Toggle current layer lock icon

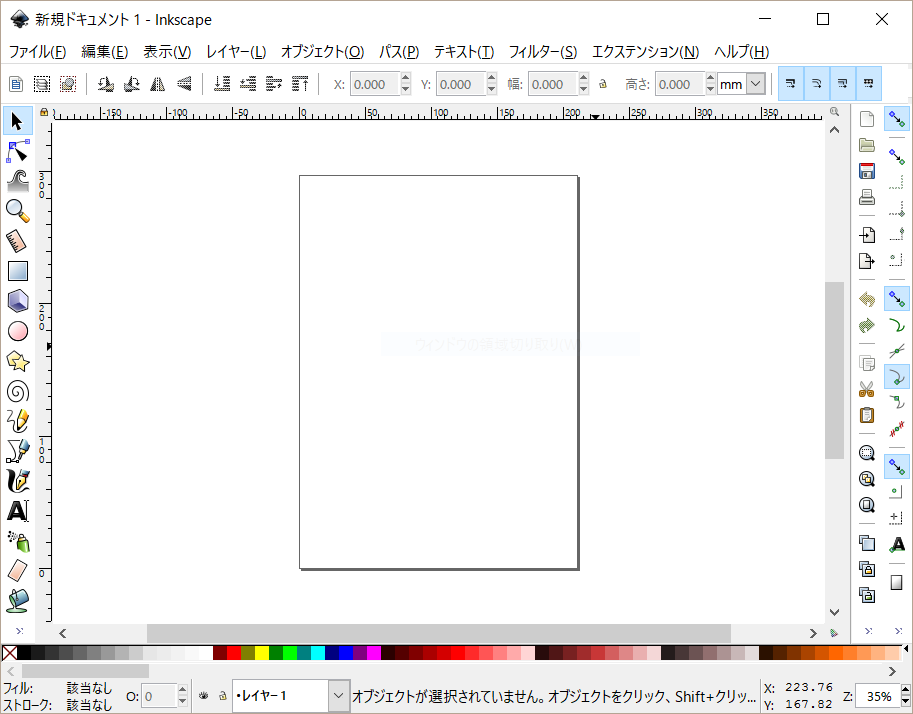222,695
